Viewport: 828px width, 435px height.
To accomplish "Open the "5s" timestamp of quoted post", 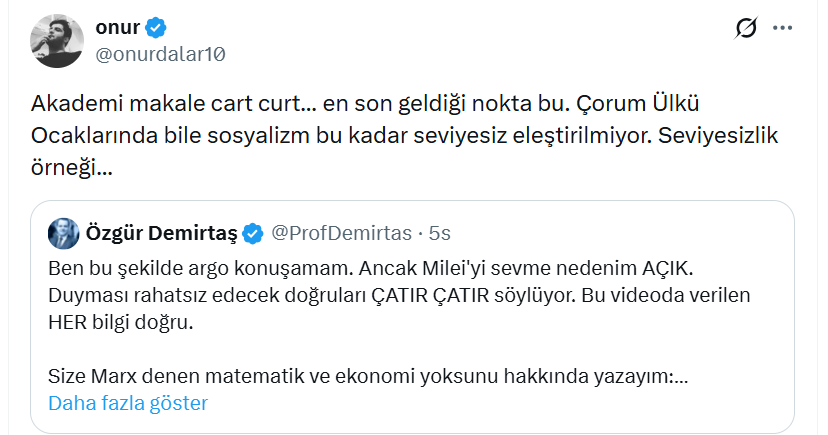I will [440, 234].
